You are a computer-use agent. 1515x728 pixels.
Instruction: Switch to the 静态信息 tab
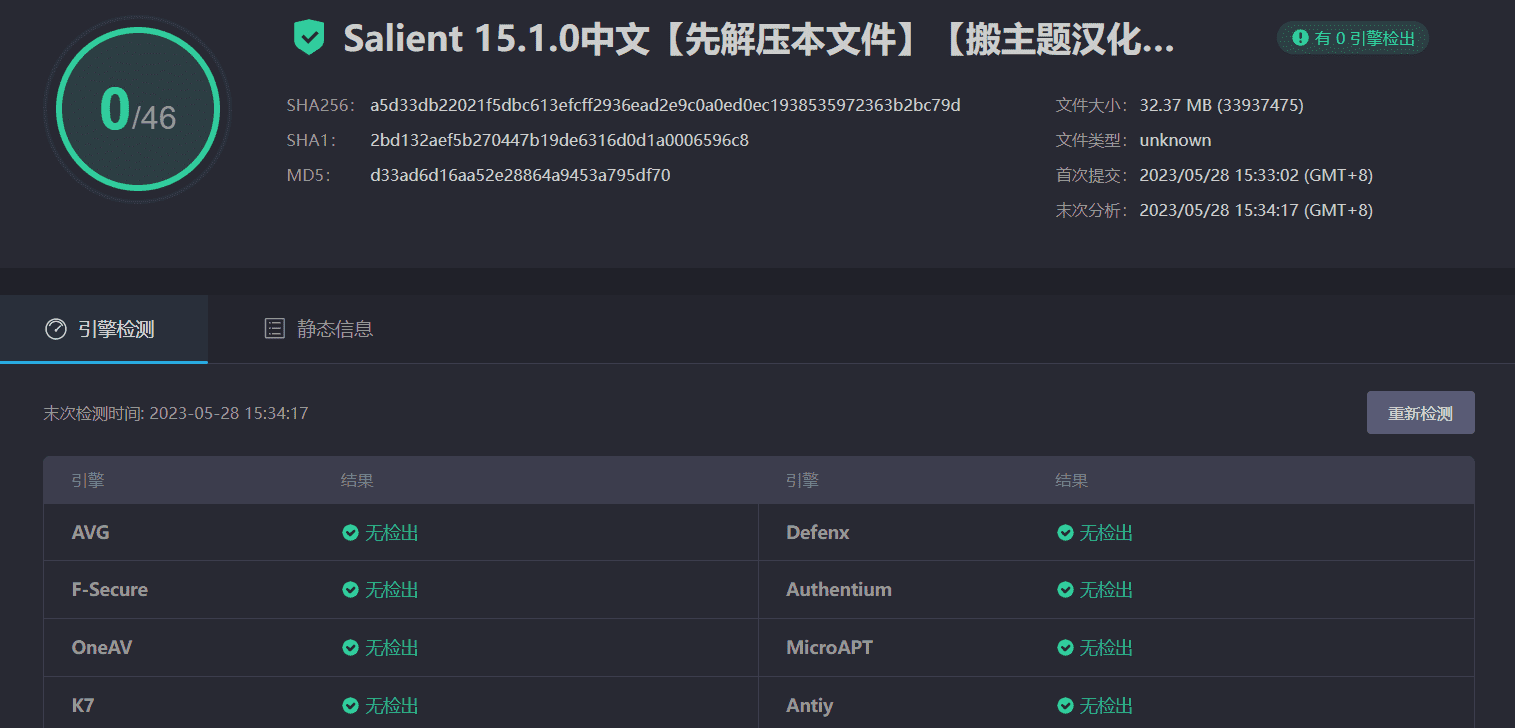(x=318, y=329)
